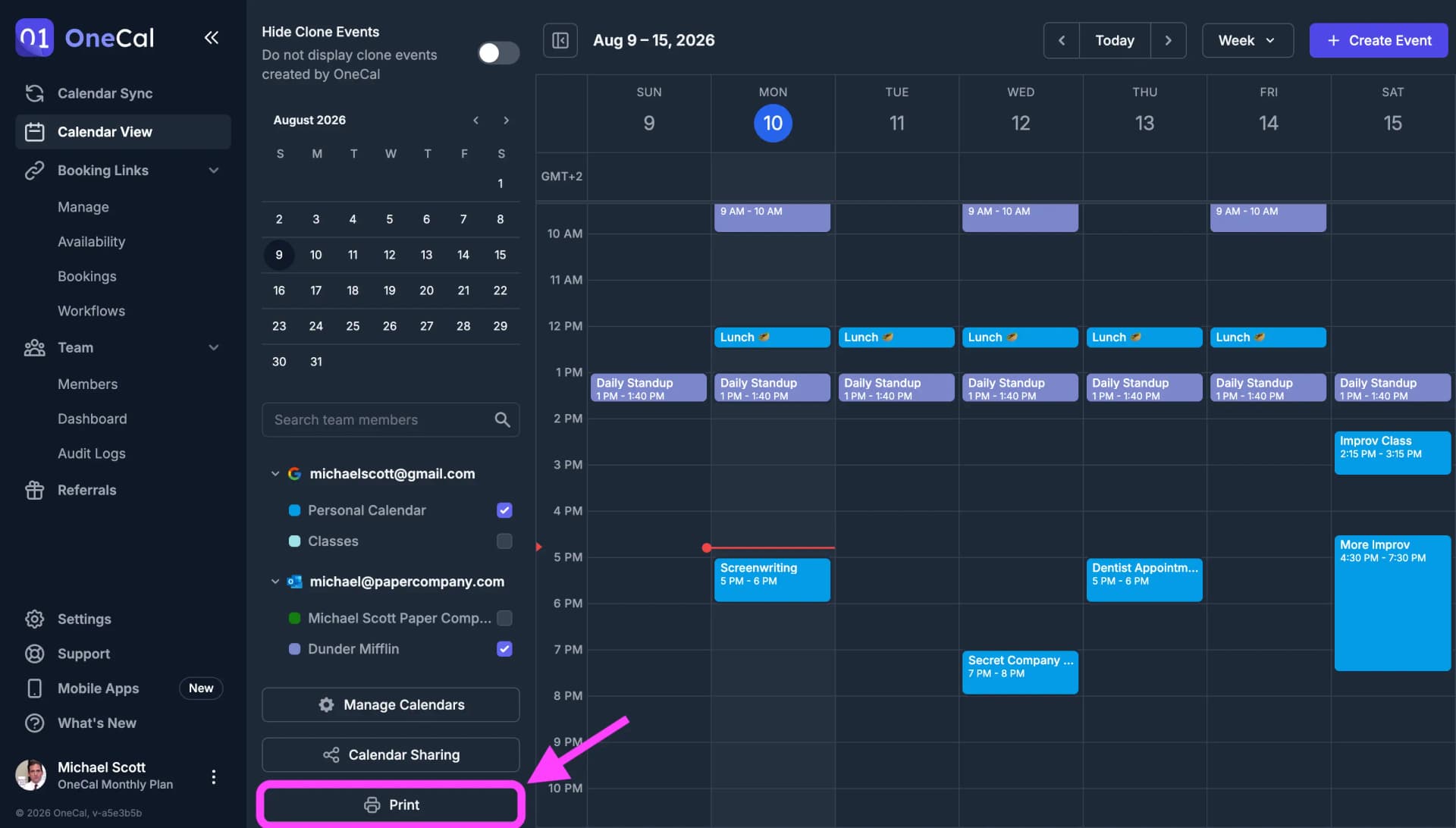Open the team Members page
The height and width of the screenshot is (828, 1456).
point(88,384)
